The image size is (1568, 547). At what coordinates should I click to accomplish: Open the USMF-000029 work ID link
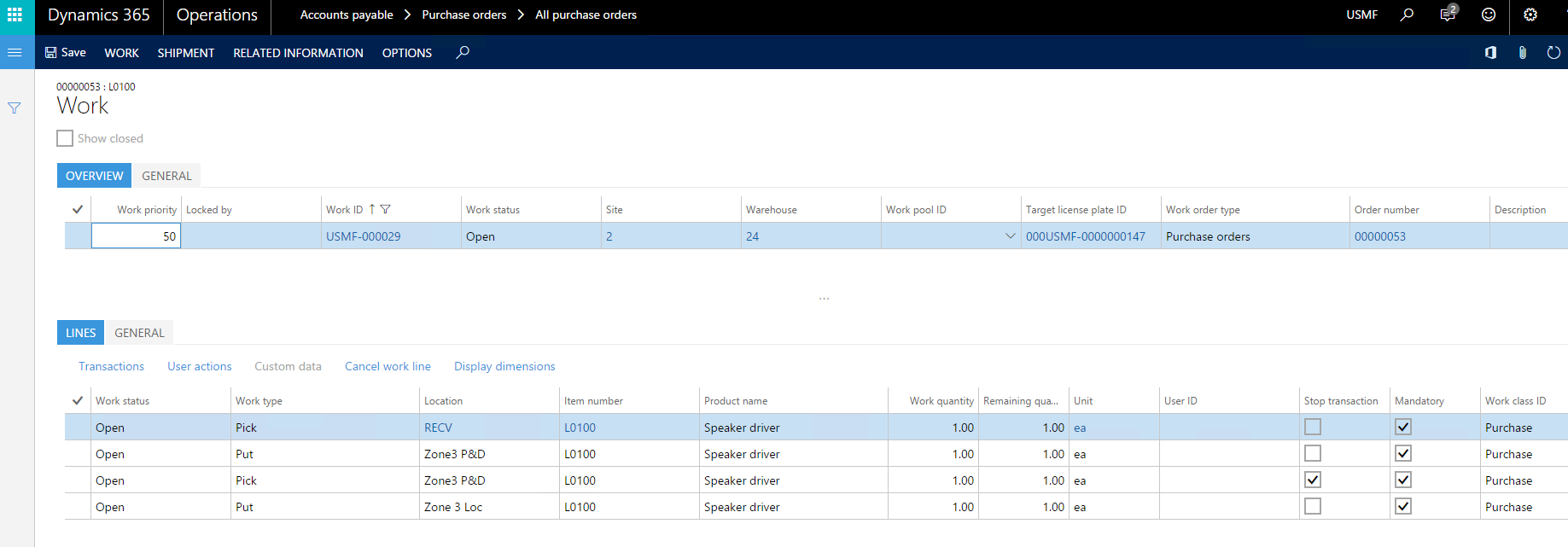[363, 236]
